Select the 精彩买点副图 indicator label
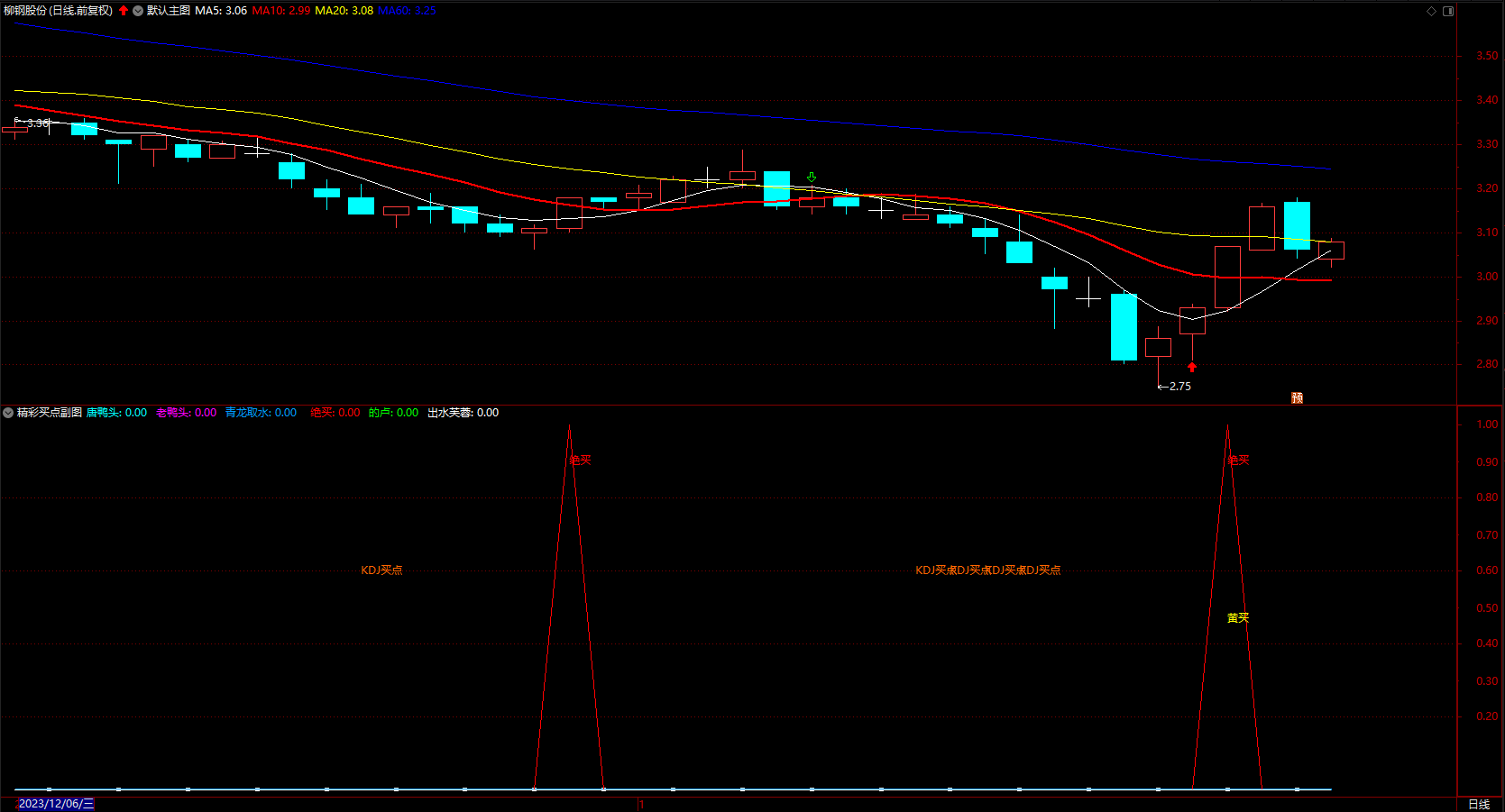1505x812 pixels. click(x=50, y=413)
